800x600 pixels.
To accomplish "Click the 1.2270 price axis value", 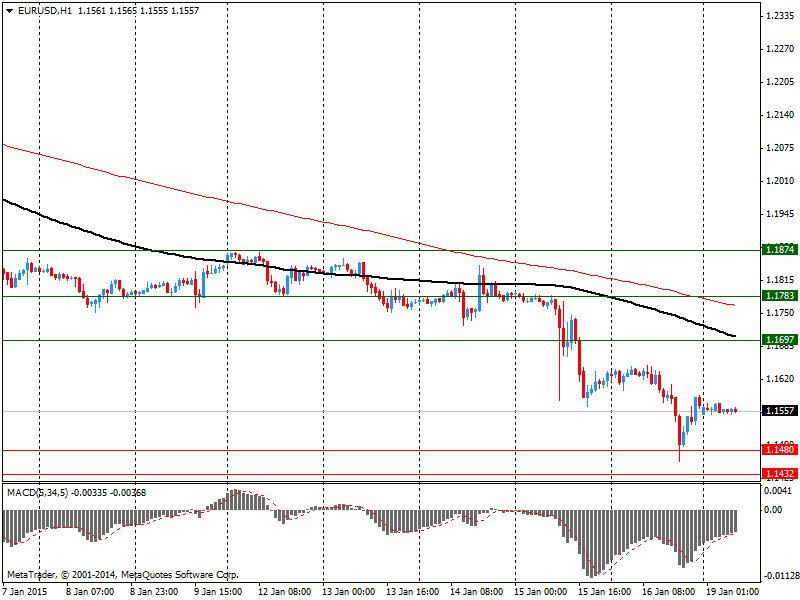I will (780, 49).
